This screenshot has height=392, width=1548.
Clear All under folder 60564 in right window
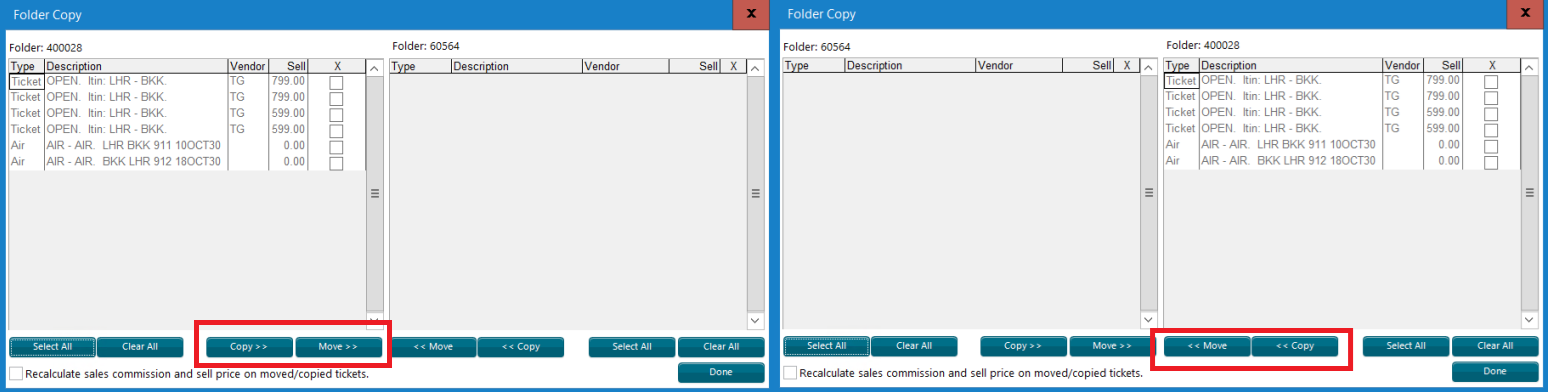point(914,346)
